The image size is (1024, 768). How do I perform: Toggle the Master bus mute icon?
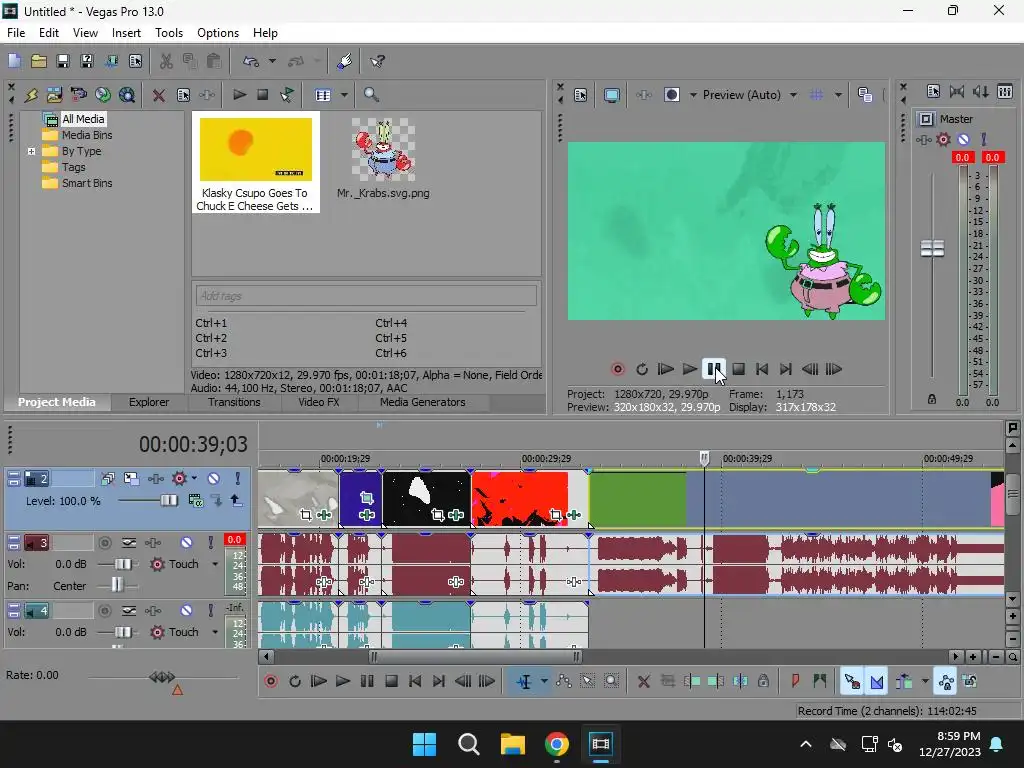click(x=963, y=139)
